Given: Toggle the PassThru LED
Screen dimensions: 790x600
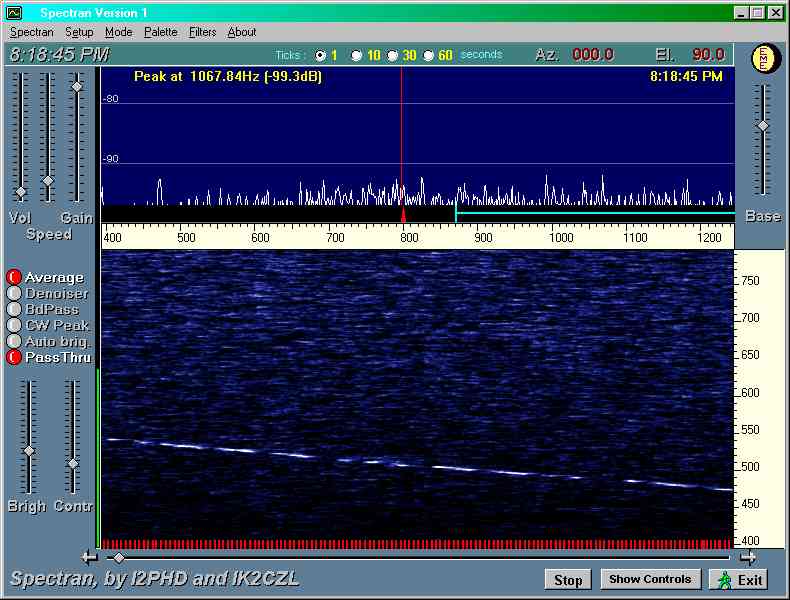Looking at the screenshot, I should 14,358.
